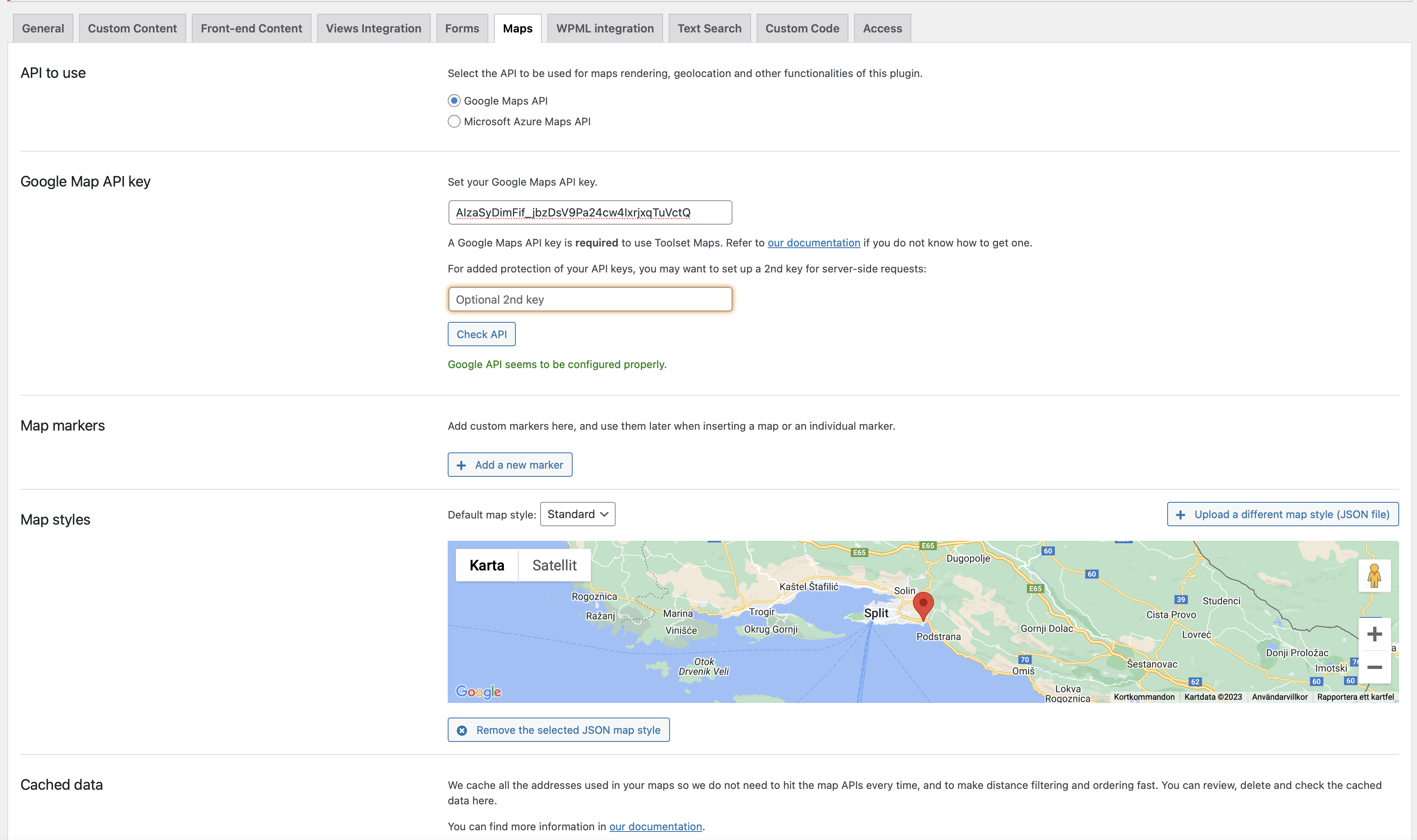The height and width of the screenshot is (840, 1417).
Task: Click the red map marker near Split
Action: point(923,606)
